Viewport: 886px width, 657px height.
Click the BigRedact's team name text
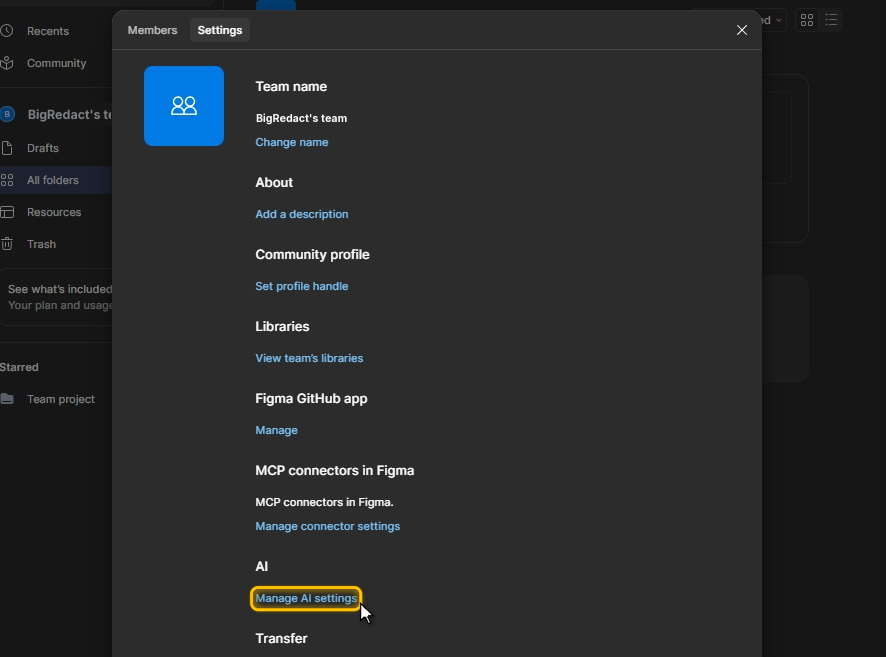coord(301,118)
